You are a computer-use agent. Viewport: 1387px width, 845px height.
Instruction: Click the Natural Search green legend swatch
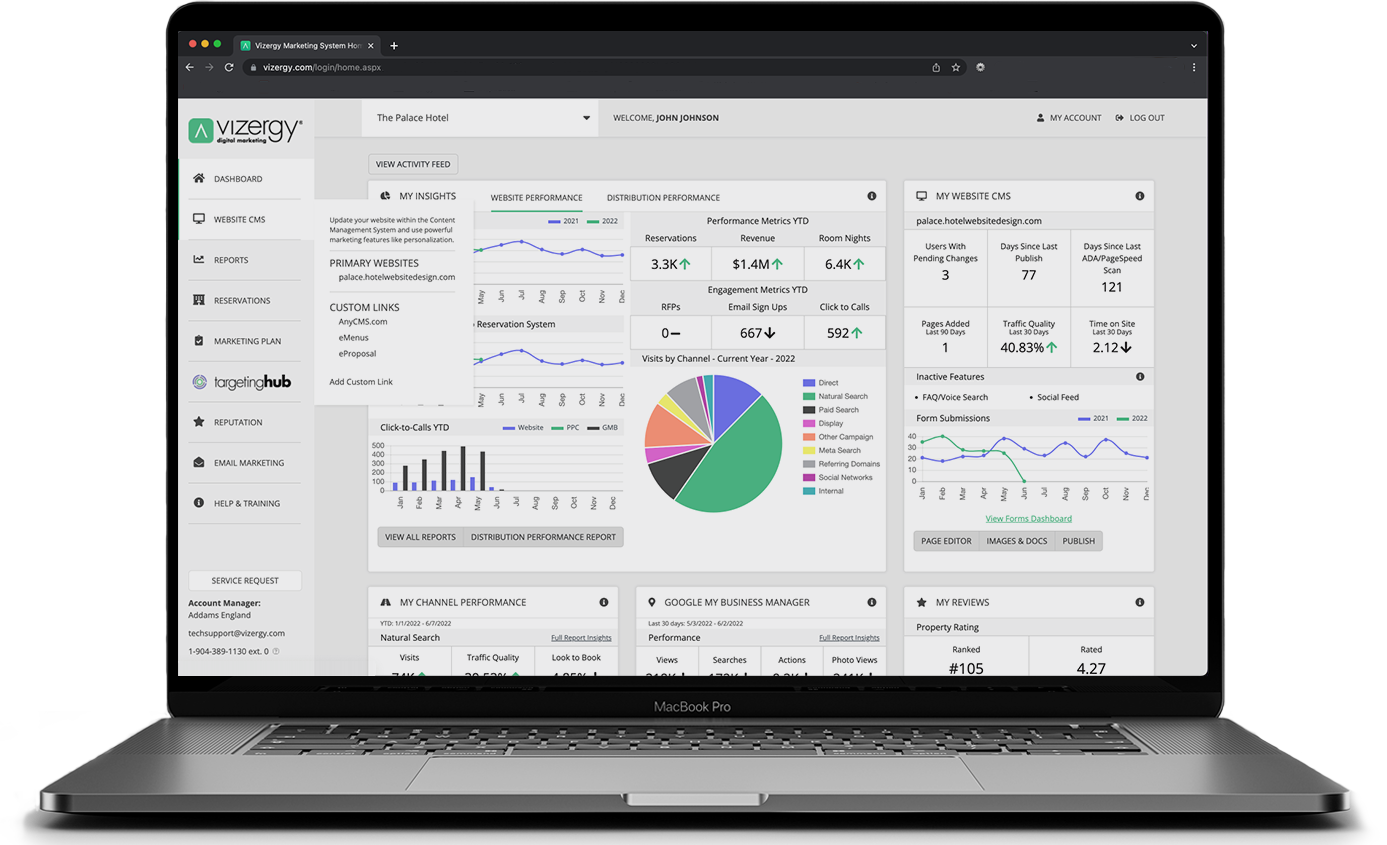809,397
